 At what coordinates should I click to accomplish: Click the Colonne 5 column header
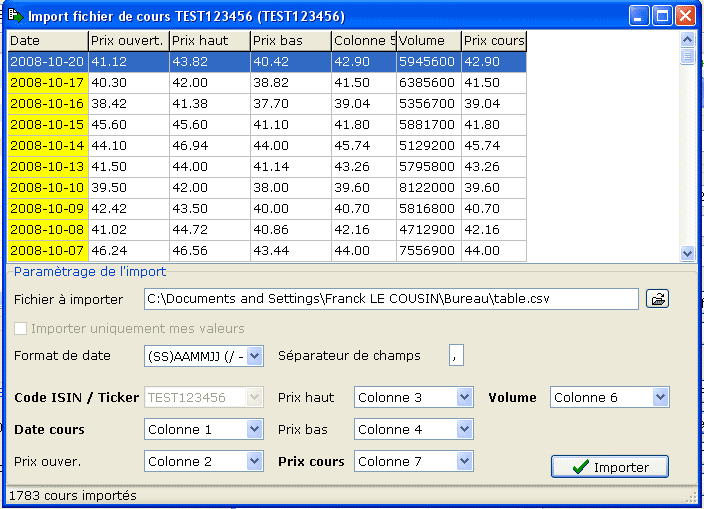point(364,41)
